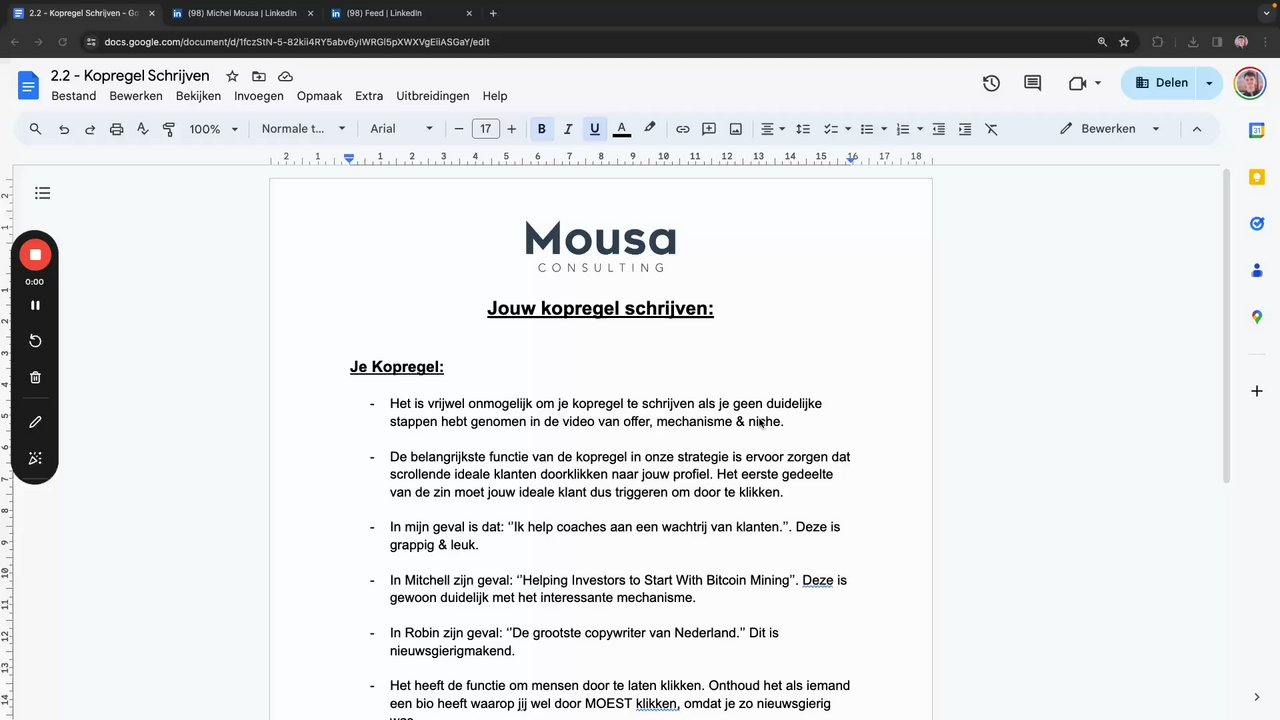Image resolution: width=1280 pixels, height=720 pixels.
Task: Move the document to a folder
Action: [259, 76]
